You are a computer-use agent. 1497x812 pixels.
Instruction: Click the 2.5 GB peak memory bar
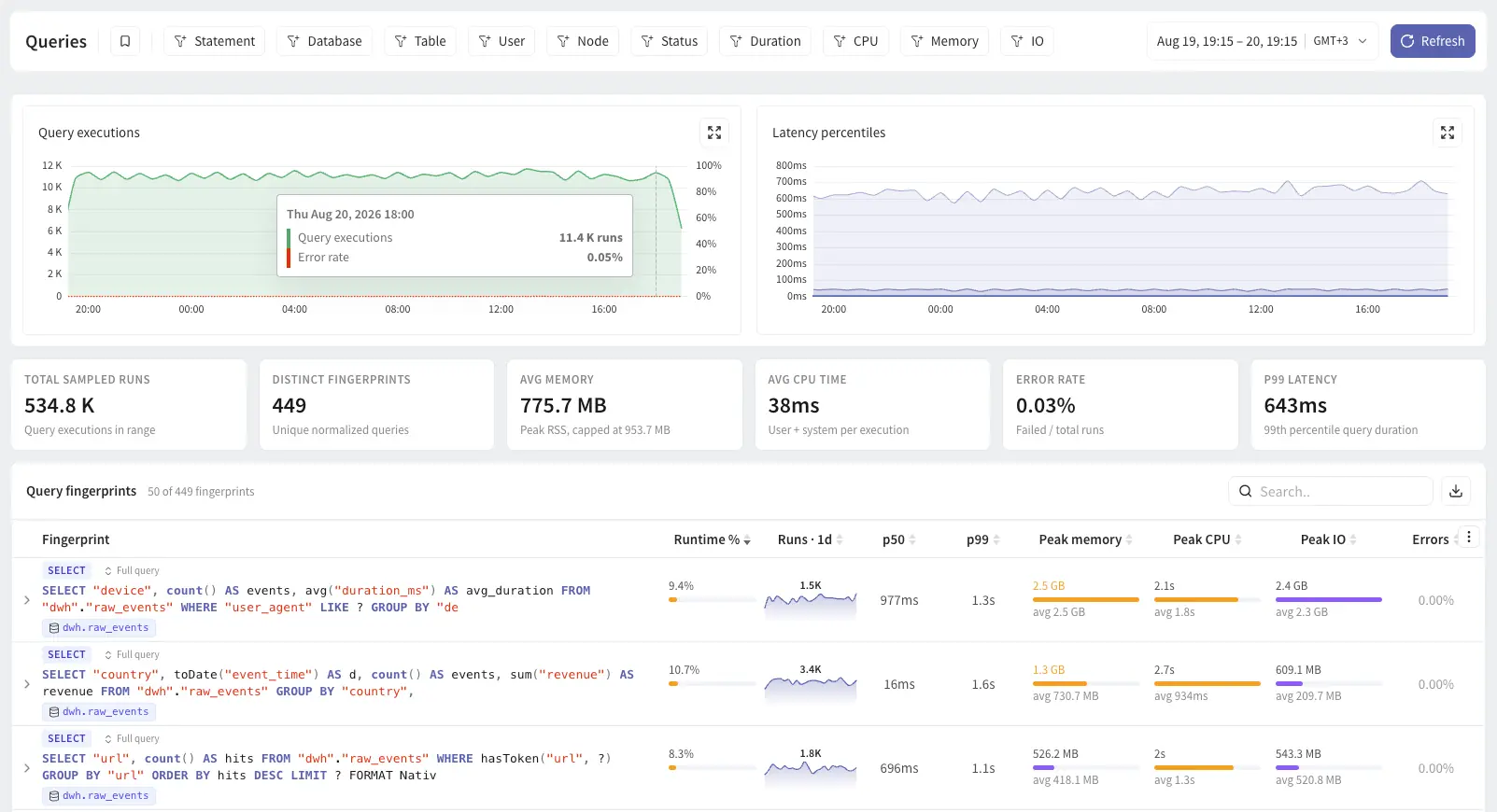point(1086,599)
